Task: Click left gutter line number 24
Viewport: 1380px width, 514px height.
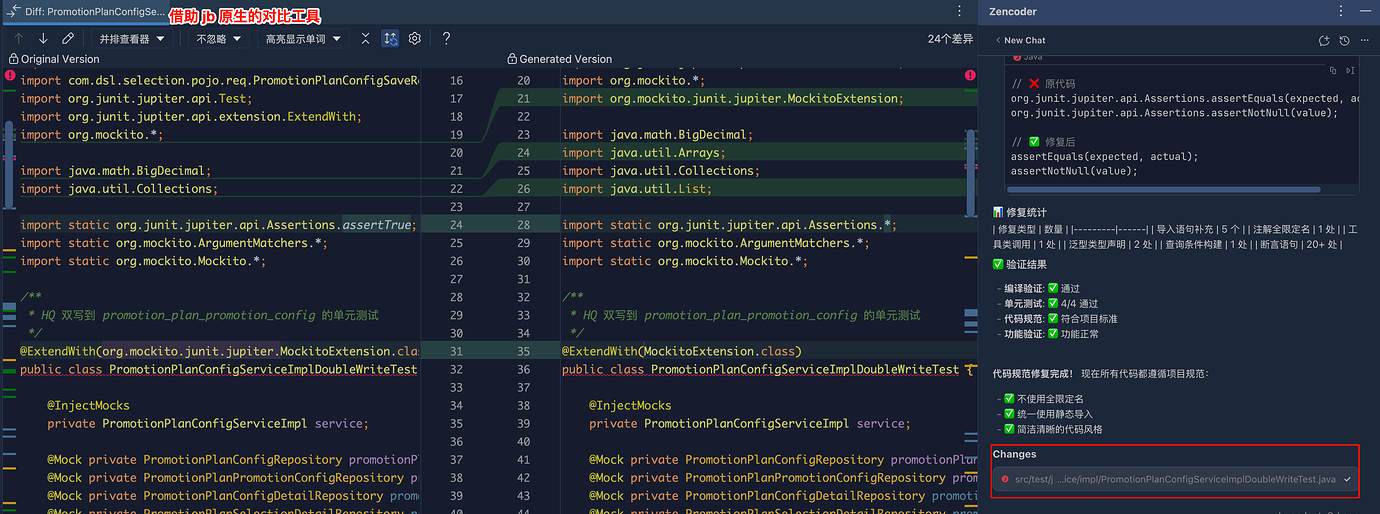Action: [x=456, y=225]
